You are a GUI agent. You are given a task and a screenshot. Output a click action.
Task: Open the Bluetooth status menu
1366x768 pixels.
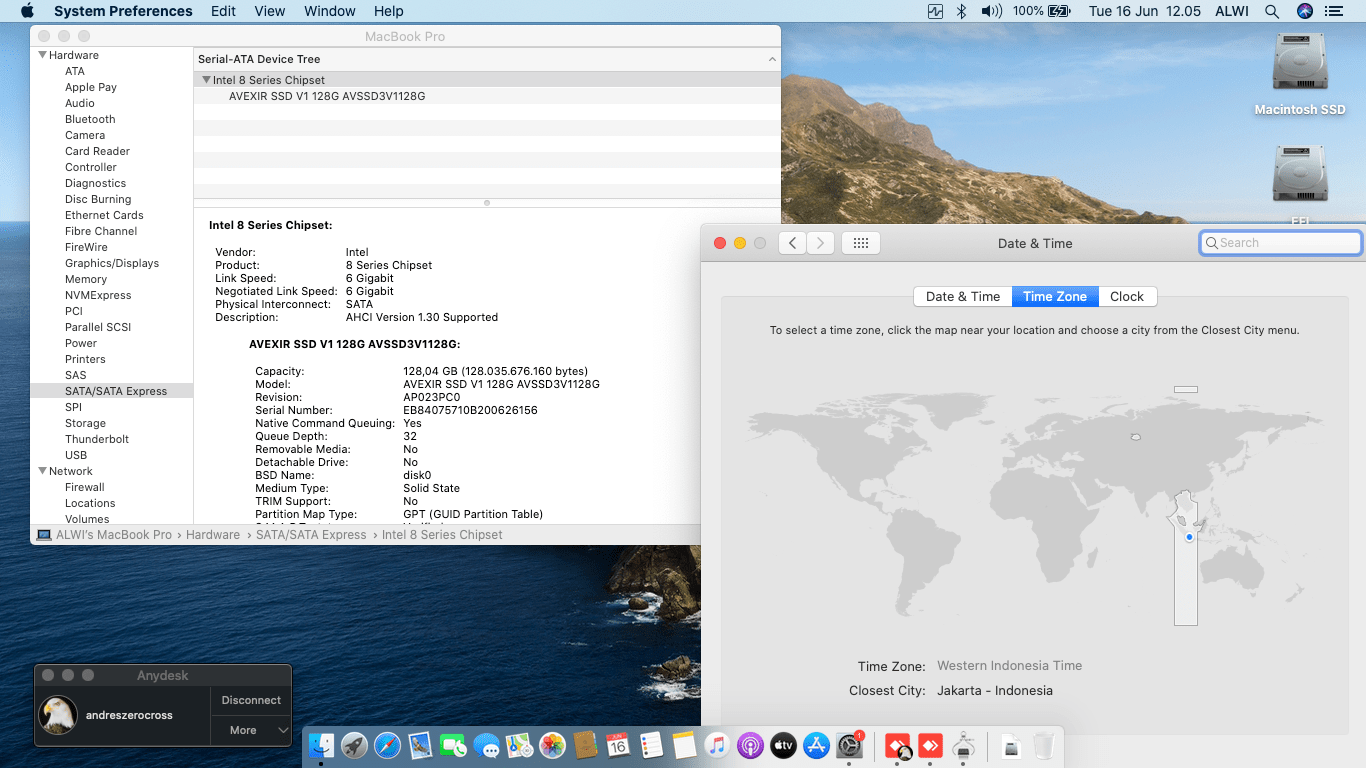click(961, 11)
